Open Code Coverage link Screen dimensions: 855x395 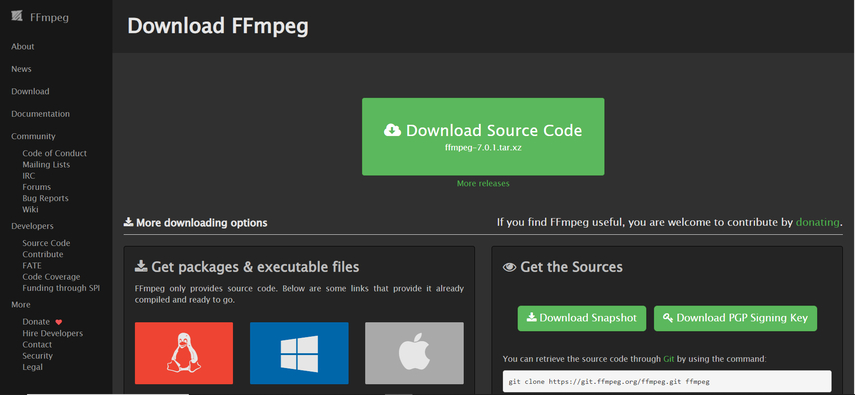(x=51, y=277)
